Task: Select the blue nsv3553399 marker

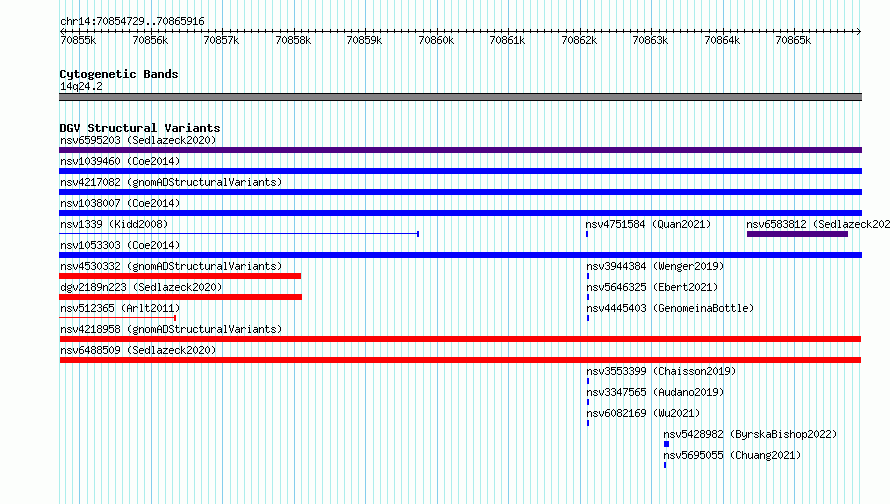Action: point(588,381)
